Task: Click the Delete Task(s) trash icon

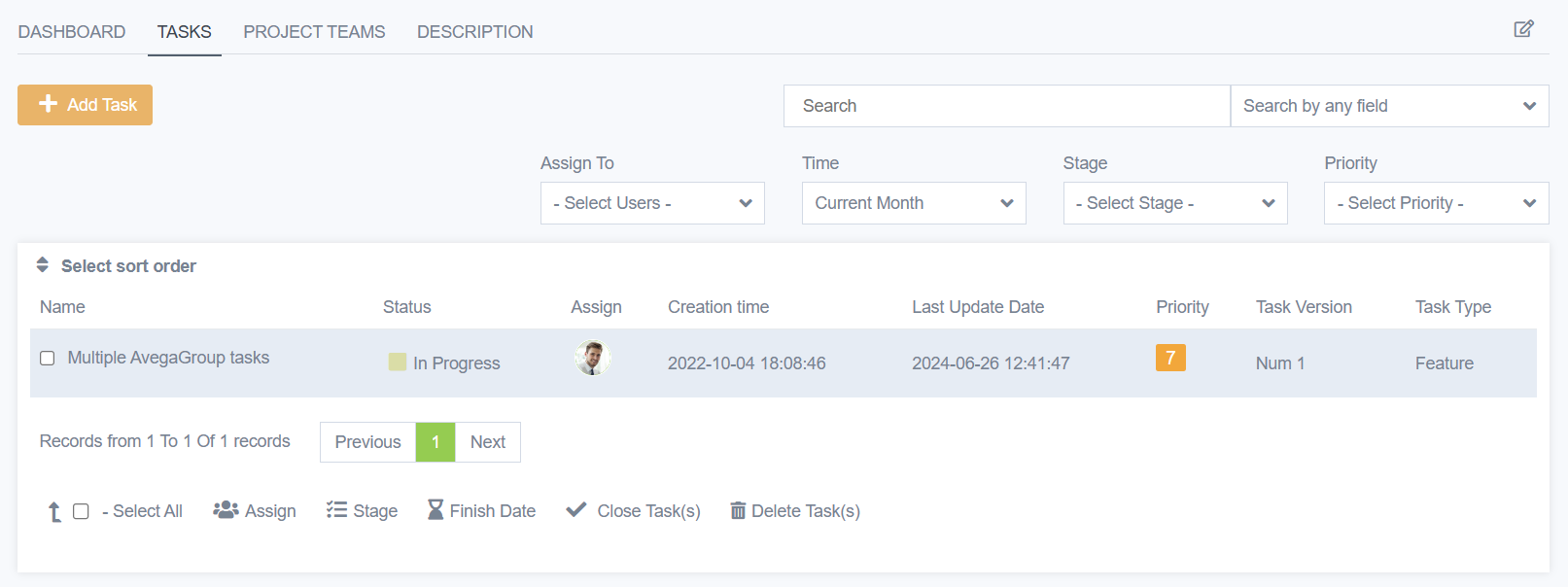Action: (739, 510)
